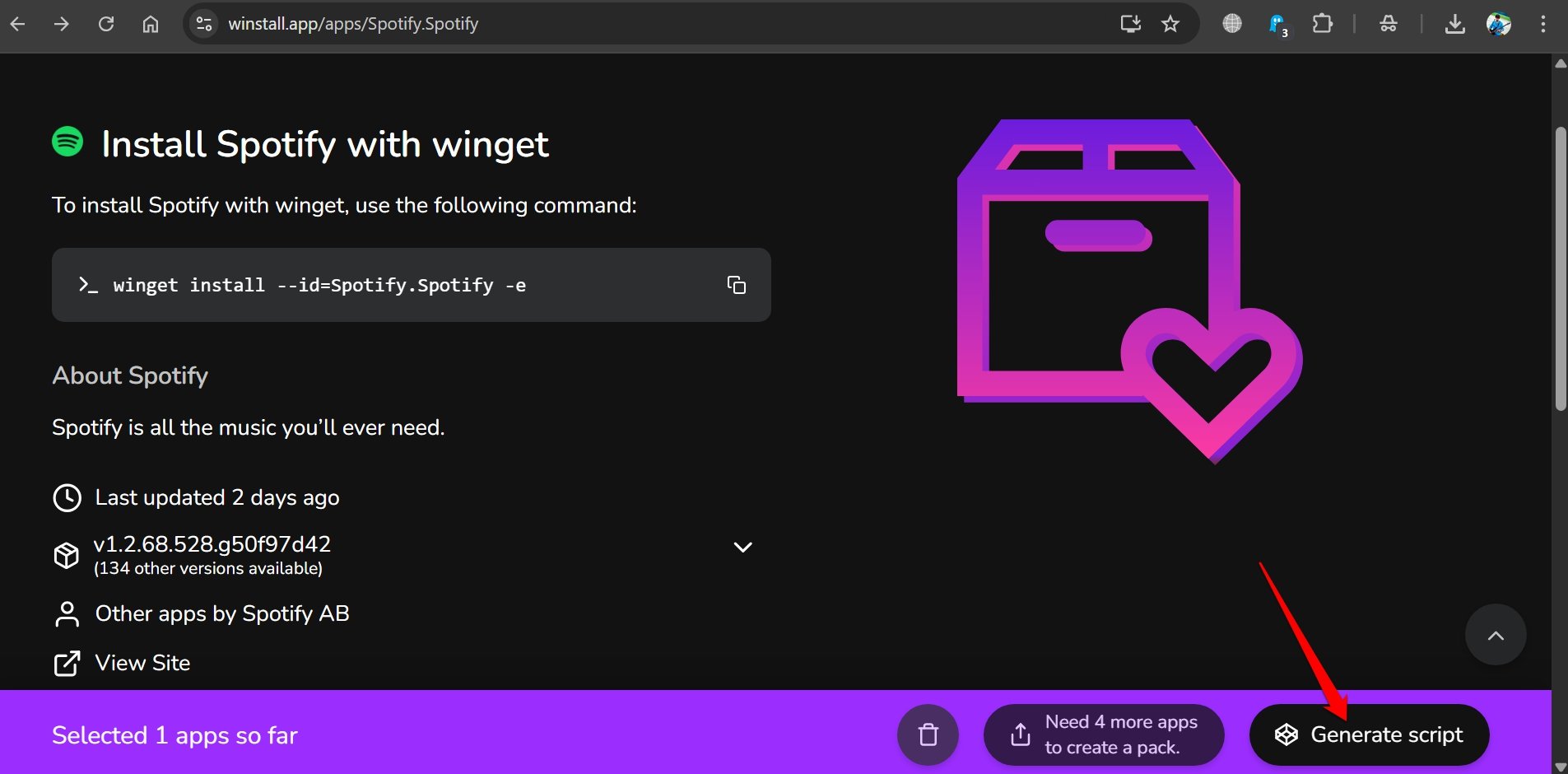1568x774 pixels.
Task: Select the winget install command text
Action: click(x=319, y=285)
